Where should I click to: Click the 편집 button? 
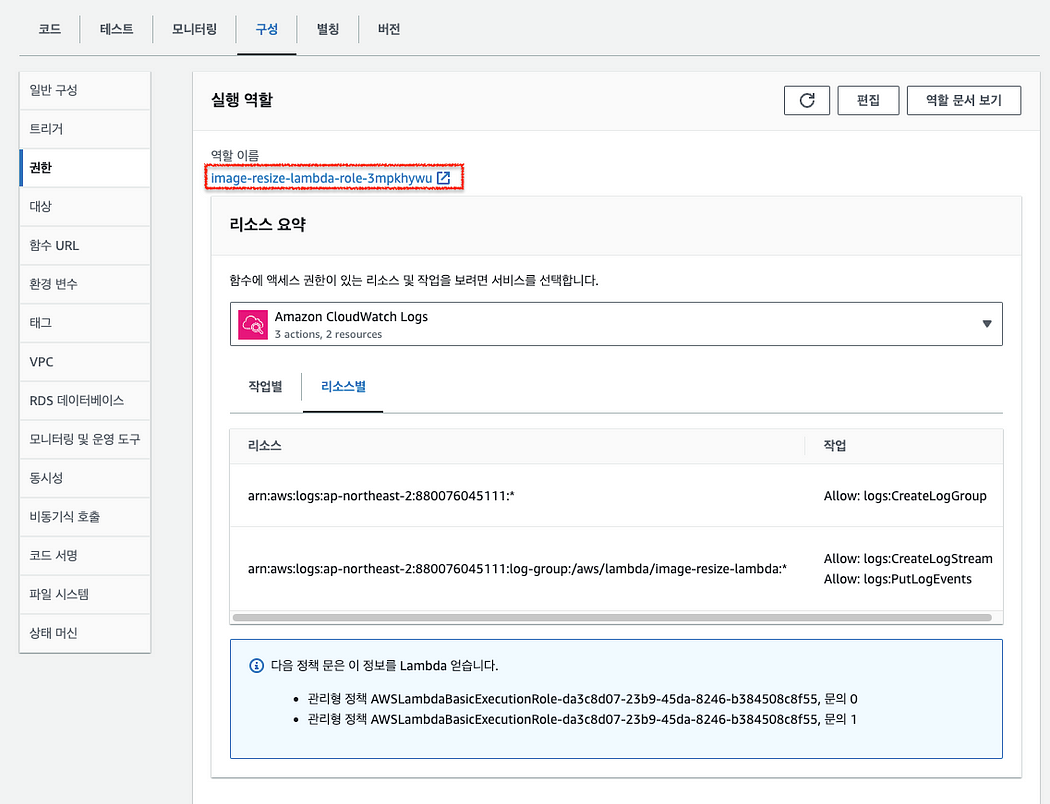(868, 100)
